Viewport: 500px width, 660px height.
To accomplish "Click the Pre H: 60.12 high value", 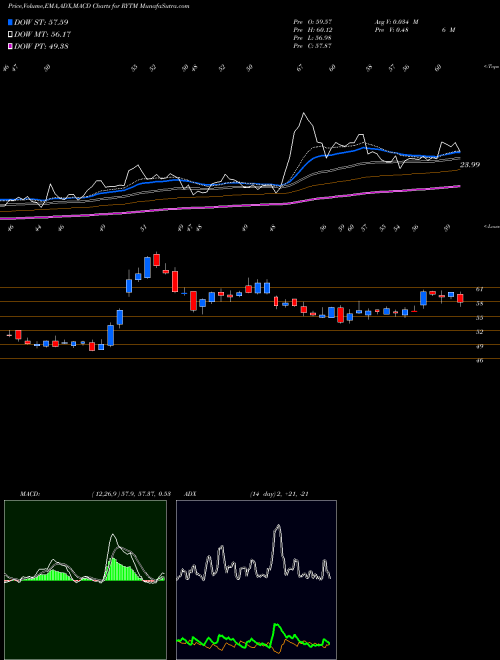I will point(312,30).
